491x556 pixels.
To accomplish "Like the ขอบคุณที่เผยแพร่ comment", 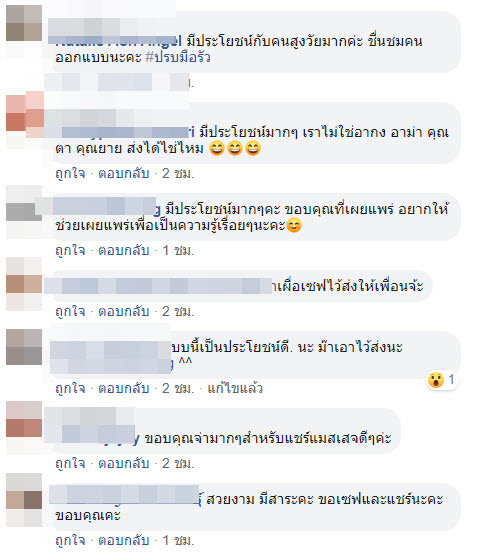I will (x=70, y=251).
